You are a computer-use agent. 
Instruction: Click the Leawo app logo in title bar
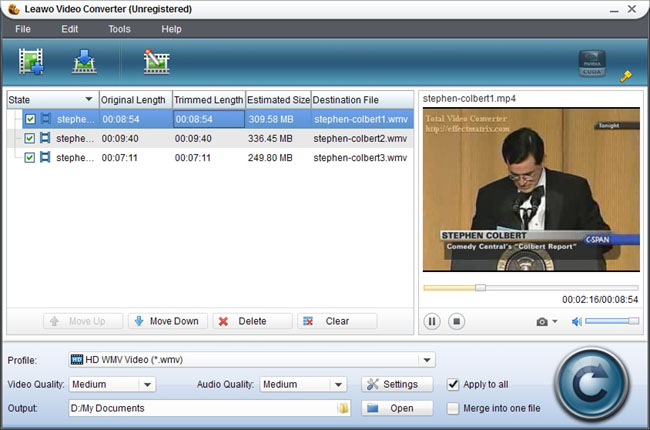(x=14, y=9)
